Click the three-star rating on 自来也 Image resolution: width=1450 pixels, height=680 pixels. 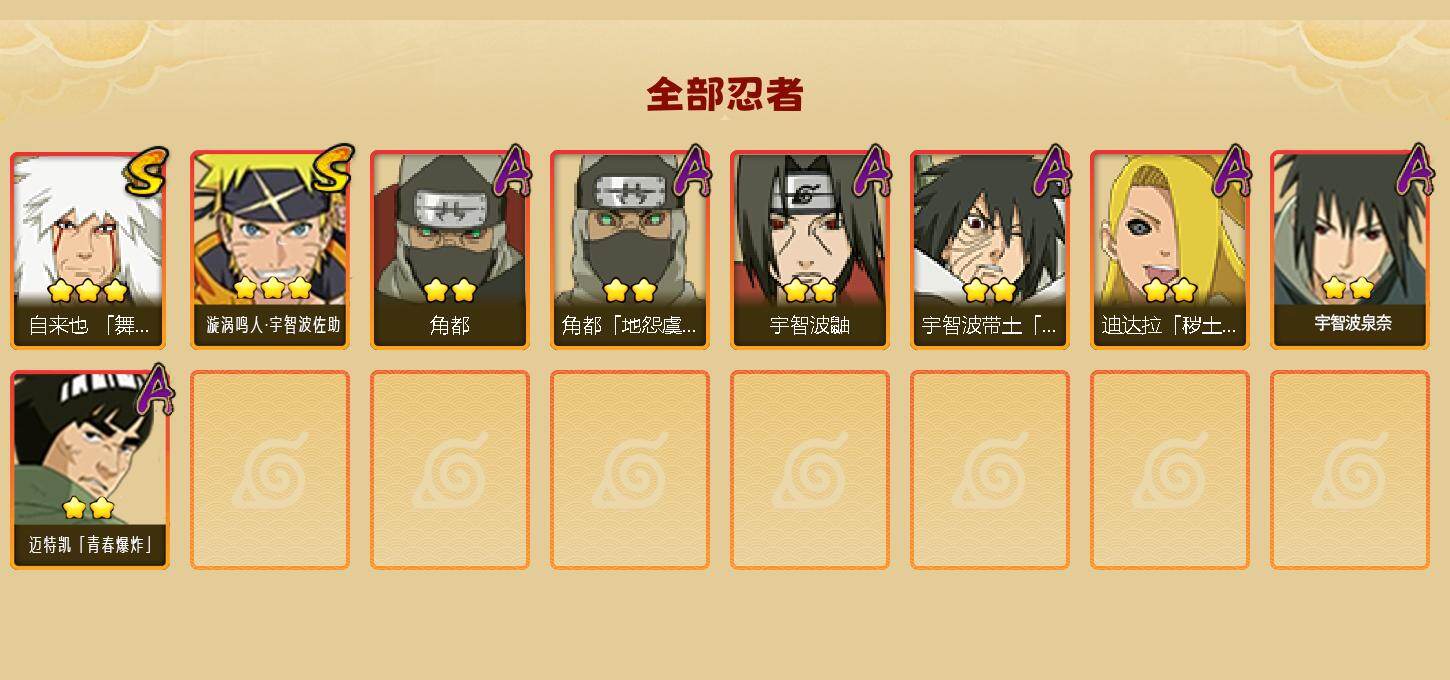click(88, 291)
